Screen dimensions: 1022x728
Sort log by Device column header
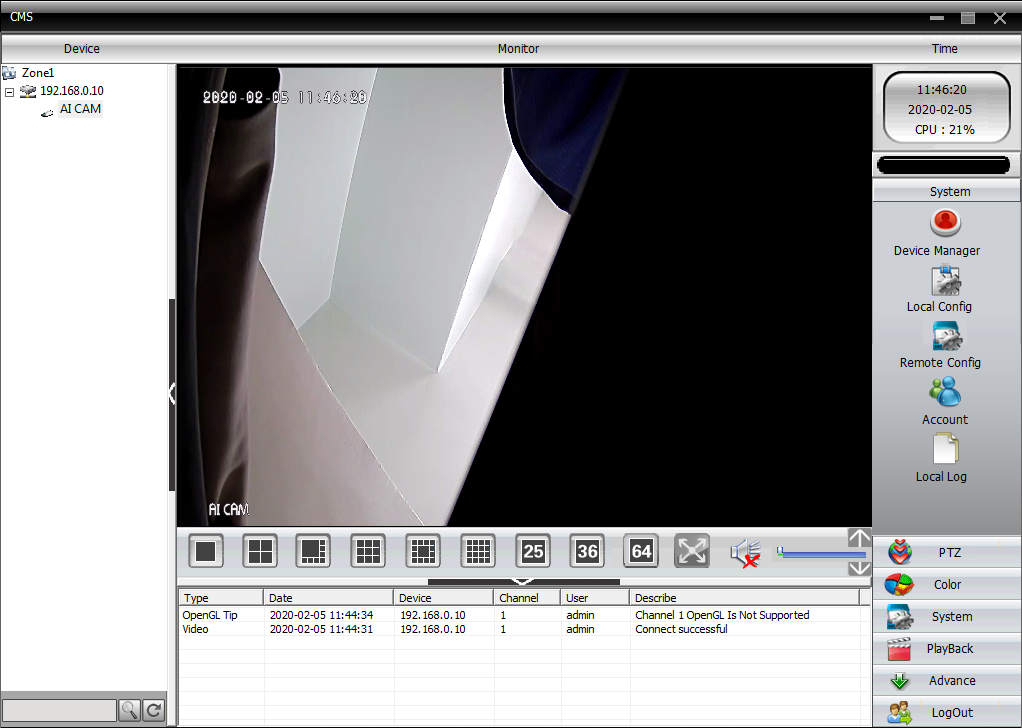443,598
